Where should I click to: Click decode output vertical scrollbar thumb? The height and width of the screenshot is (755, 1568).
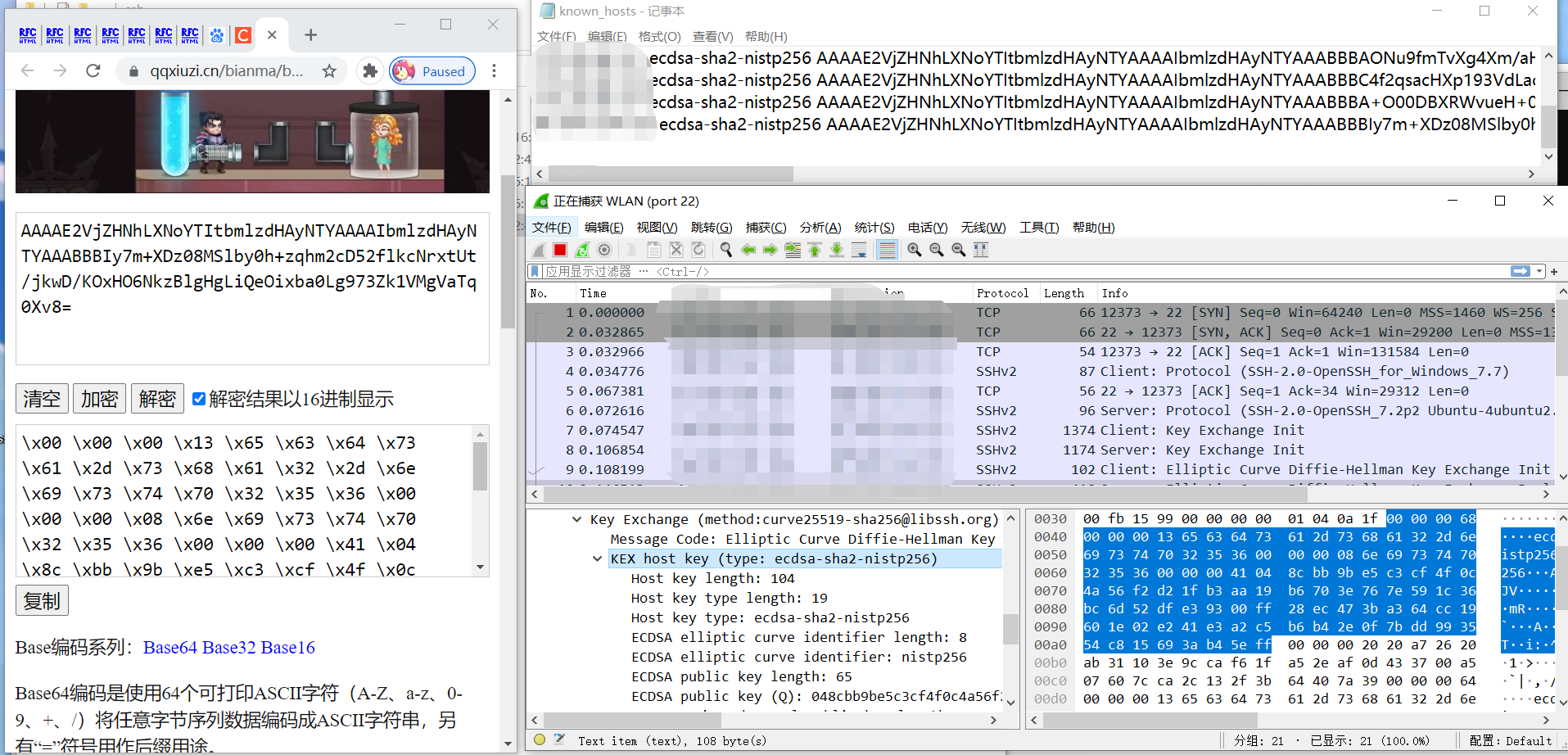[480, 465]
